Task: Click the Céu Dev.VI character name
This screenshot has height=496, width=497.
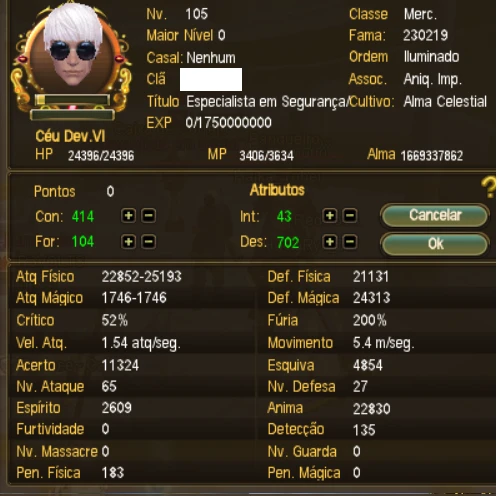Action: [70, 136]
